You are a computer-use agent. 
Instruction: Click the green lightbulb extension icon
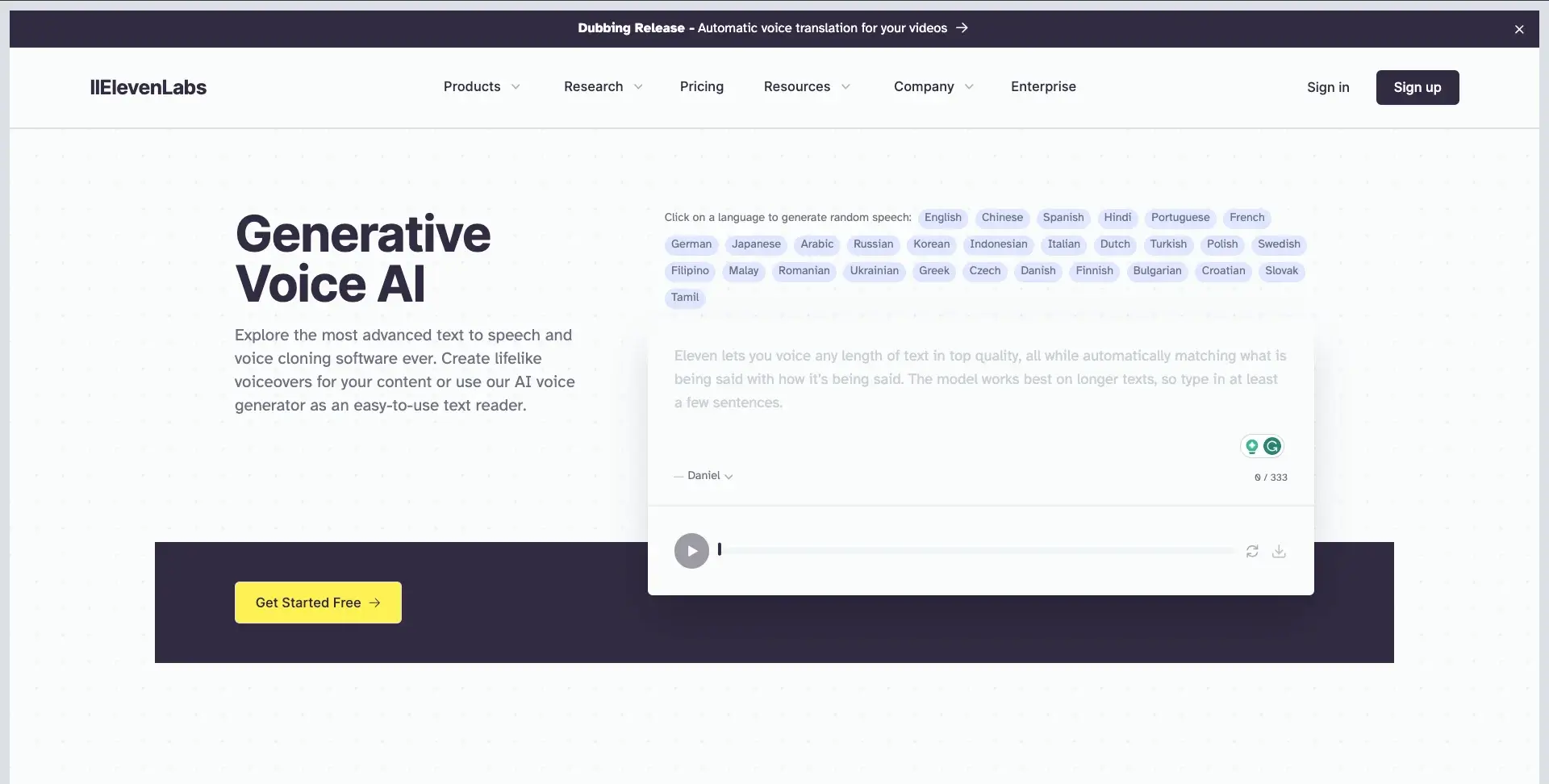[x=1252, y=446]
